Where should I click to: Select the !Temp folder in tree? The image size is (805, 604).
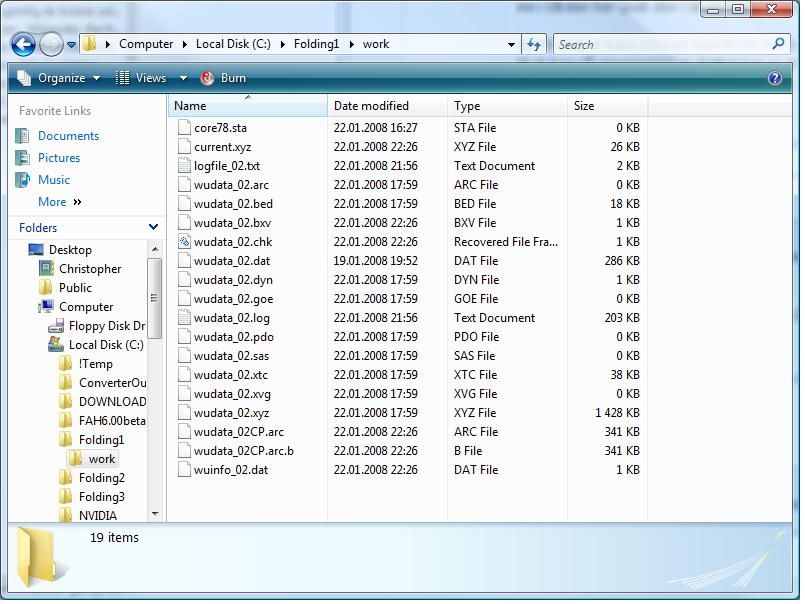coord(95,364)
